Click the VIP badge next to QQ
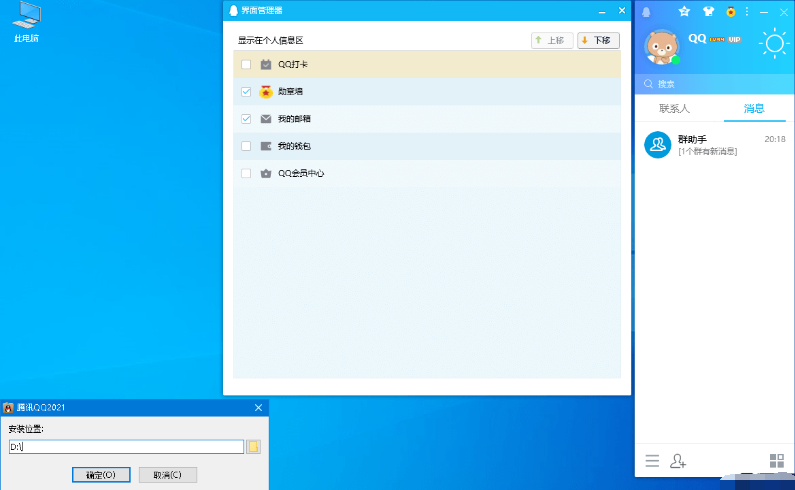This screenshot has height=490, width=795. pos(734,40)
